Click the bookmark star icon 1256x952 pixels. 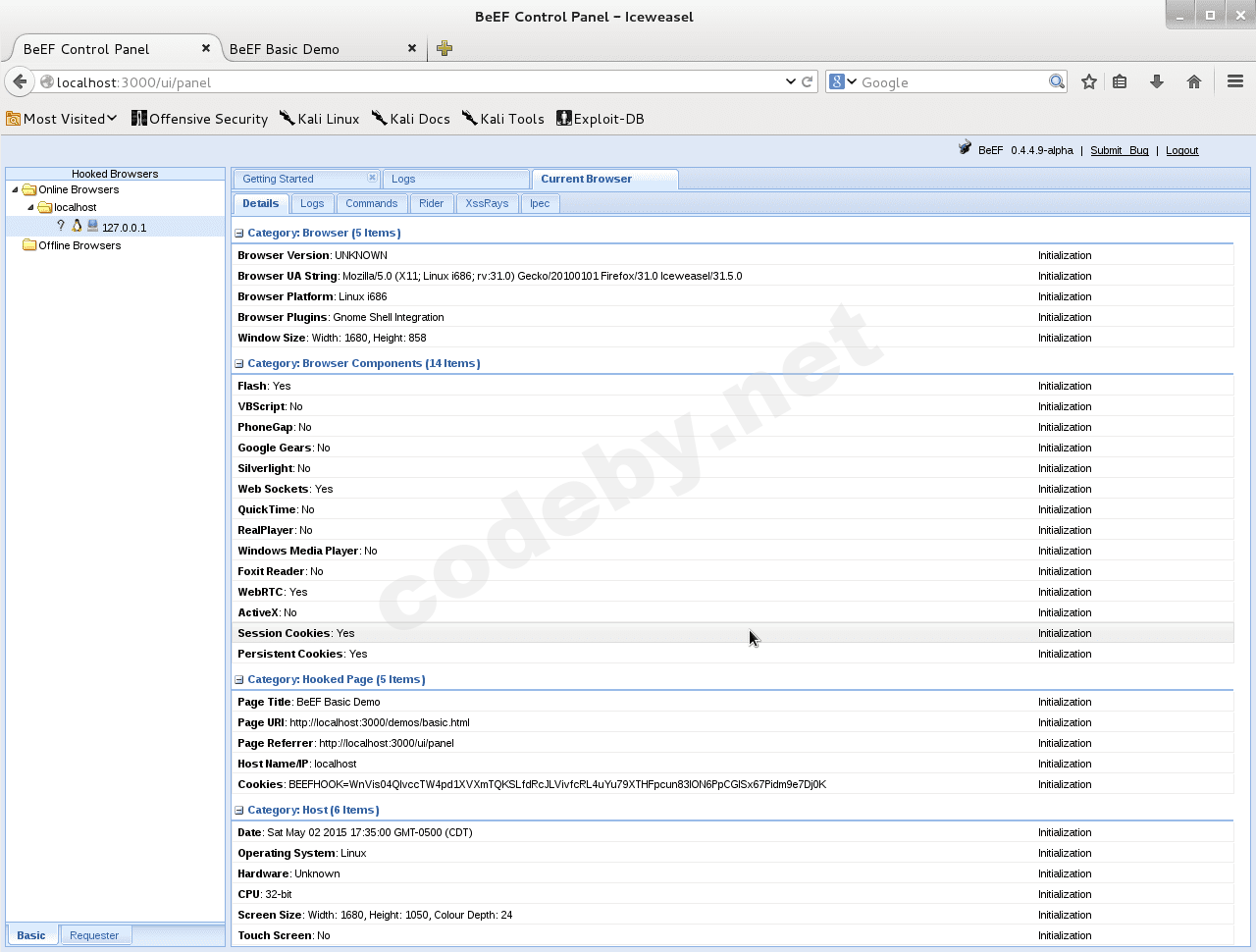coord(1089,82)
